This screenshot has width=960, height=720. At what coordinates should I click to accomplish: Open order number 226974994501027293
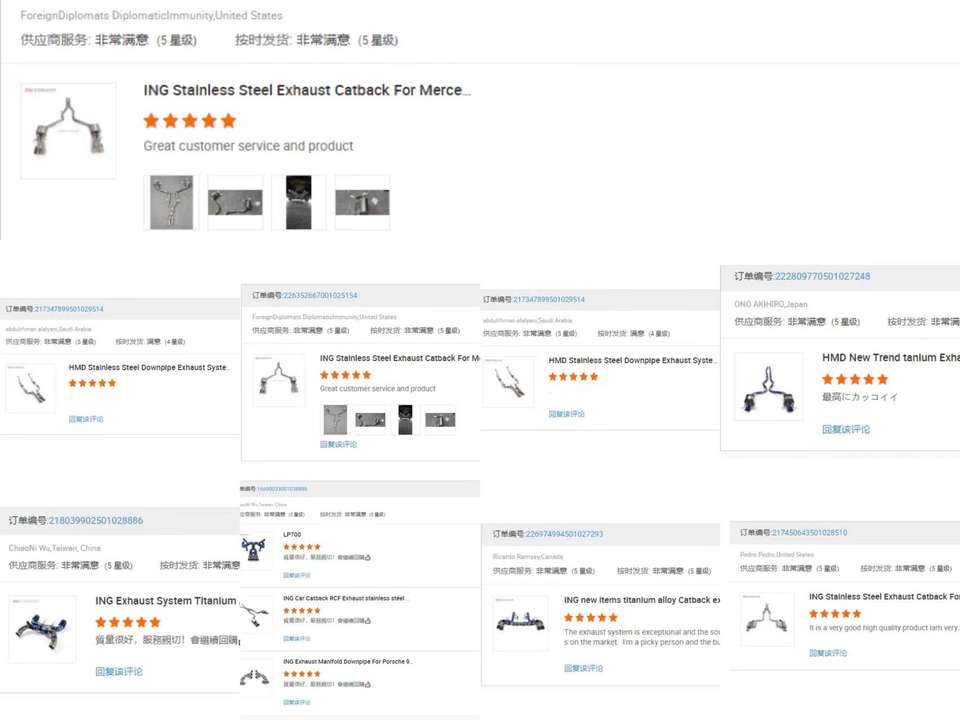click(564, 534)
